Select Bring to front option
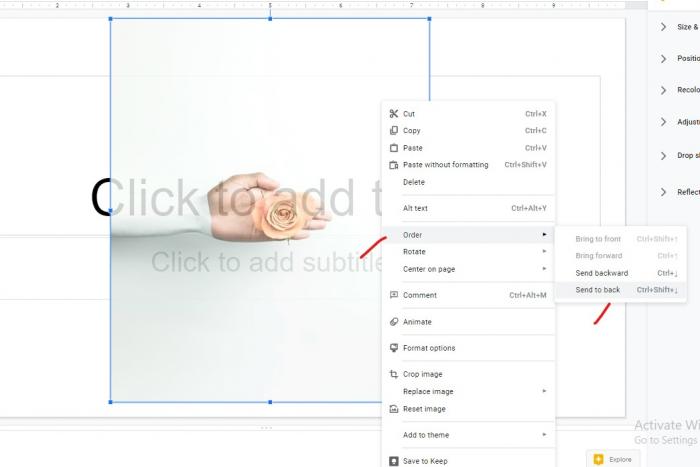This screenshot has height=467, width=700. [x=621, y=239]
